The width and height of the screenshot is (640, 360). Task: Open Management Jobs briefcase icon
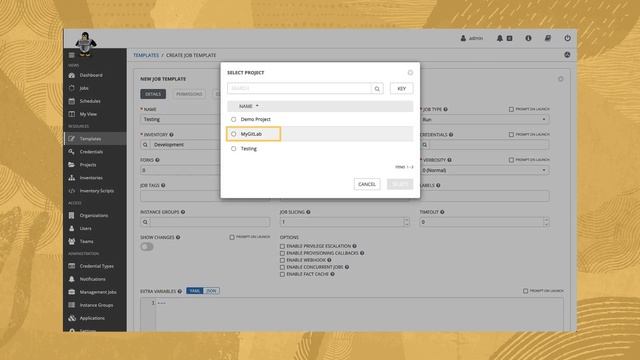point(72,292)
